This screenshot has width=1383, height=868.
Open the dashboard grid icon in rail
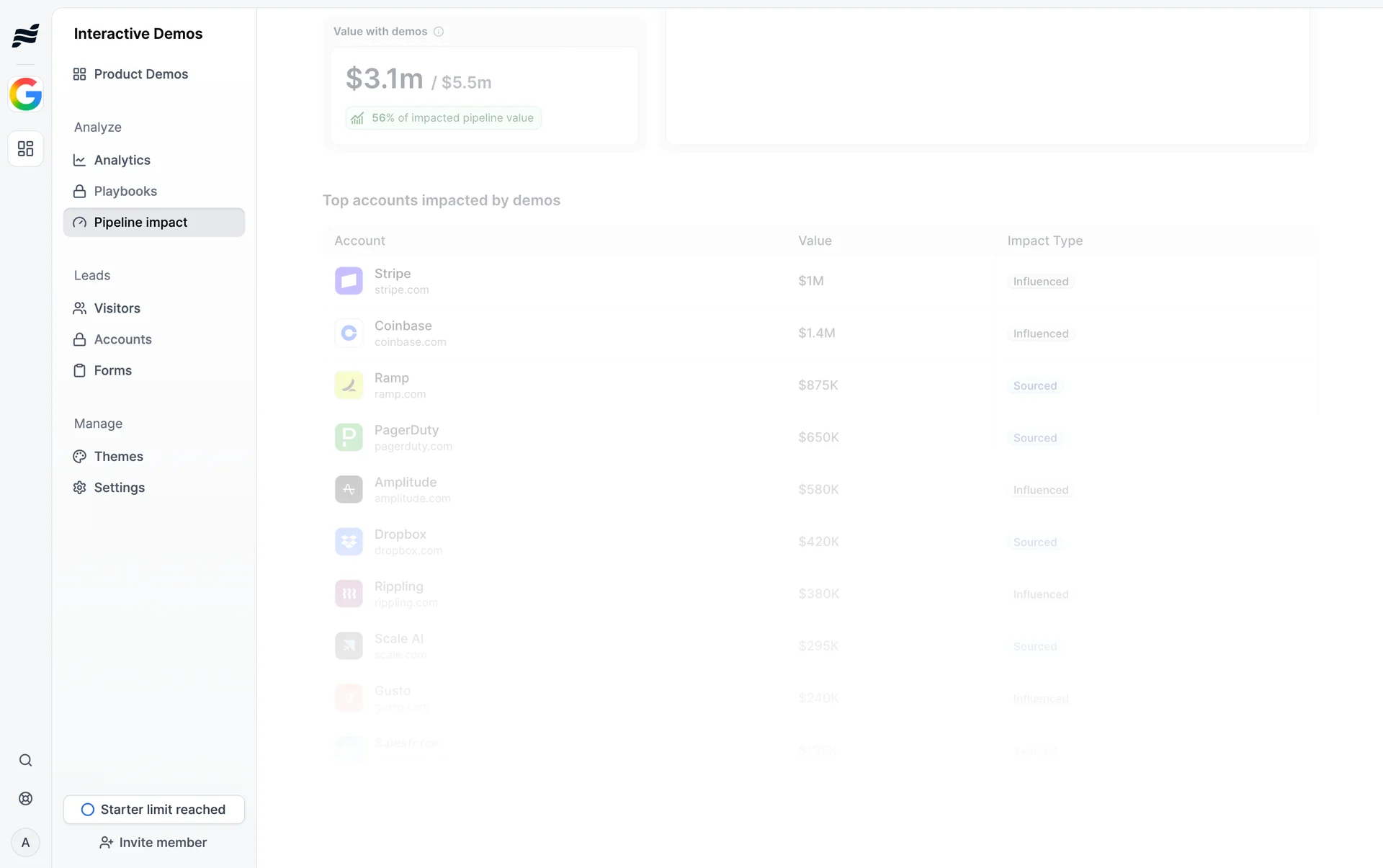pyautogui.click(x=26, y=149)
